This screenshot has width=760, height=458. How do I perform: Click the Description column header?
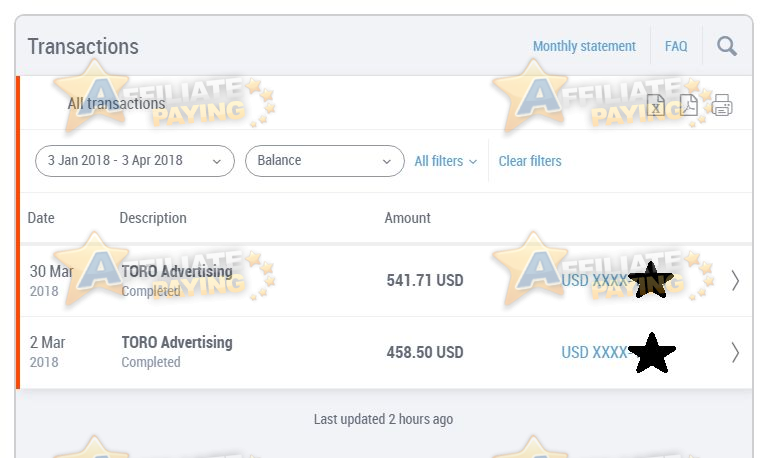pyautogui.click(x=153, y=218)
